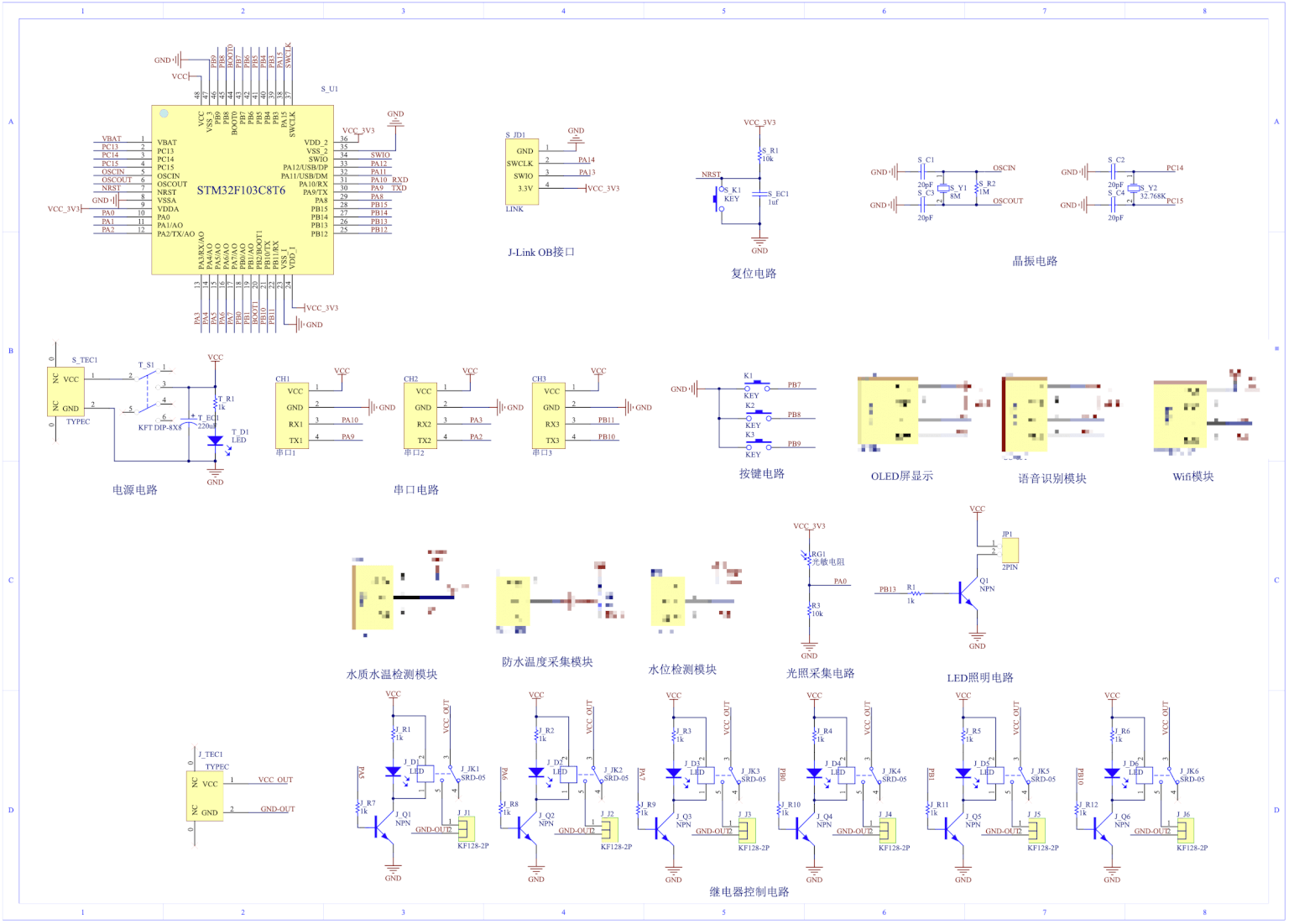The width and height of the screenshot is (1289, 924).
Task: Click the LED照明电路 label
Action: [980, 678]
